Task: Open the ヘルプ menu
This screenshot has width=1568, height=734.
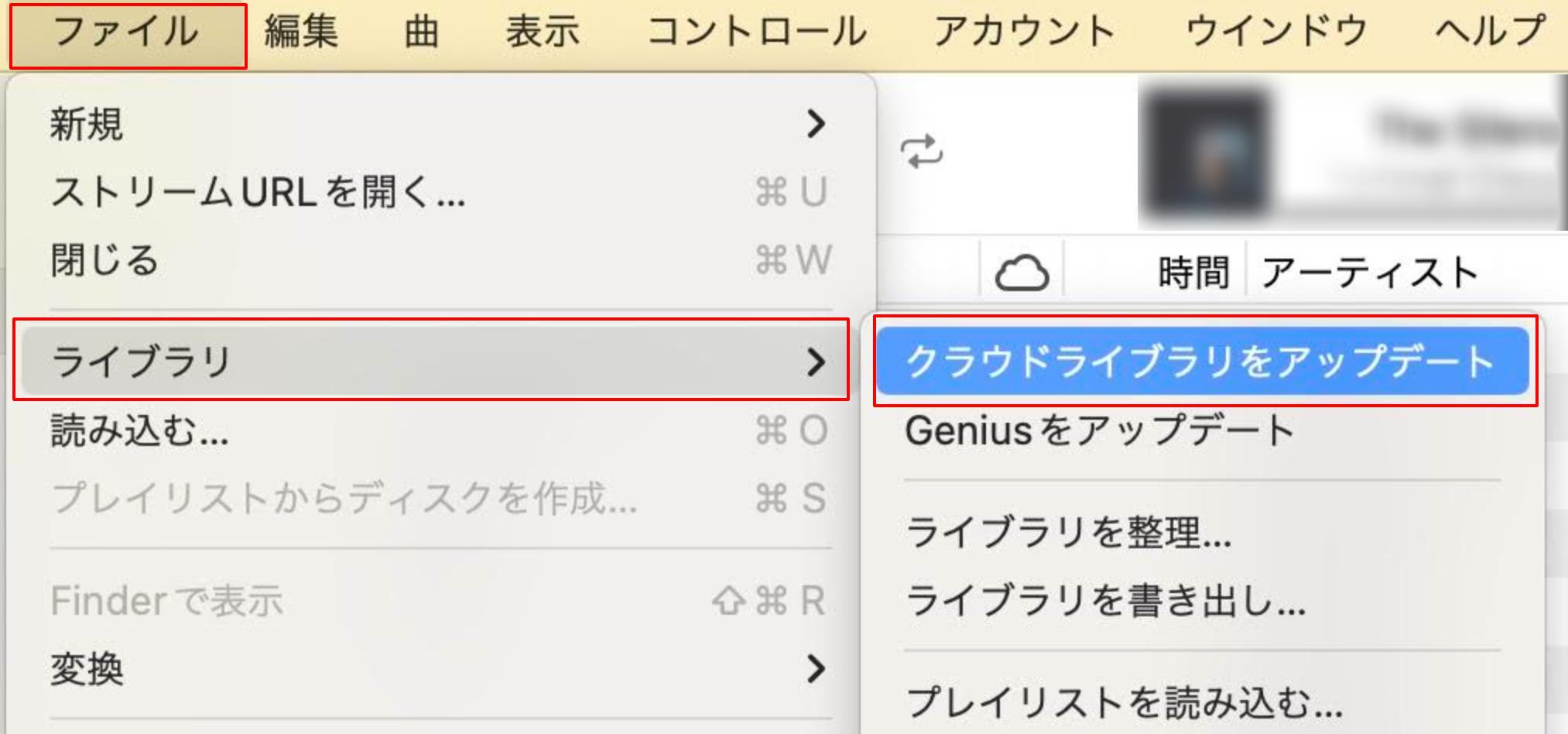Action: click(x=1494, y=31)
